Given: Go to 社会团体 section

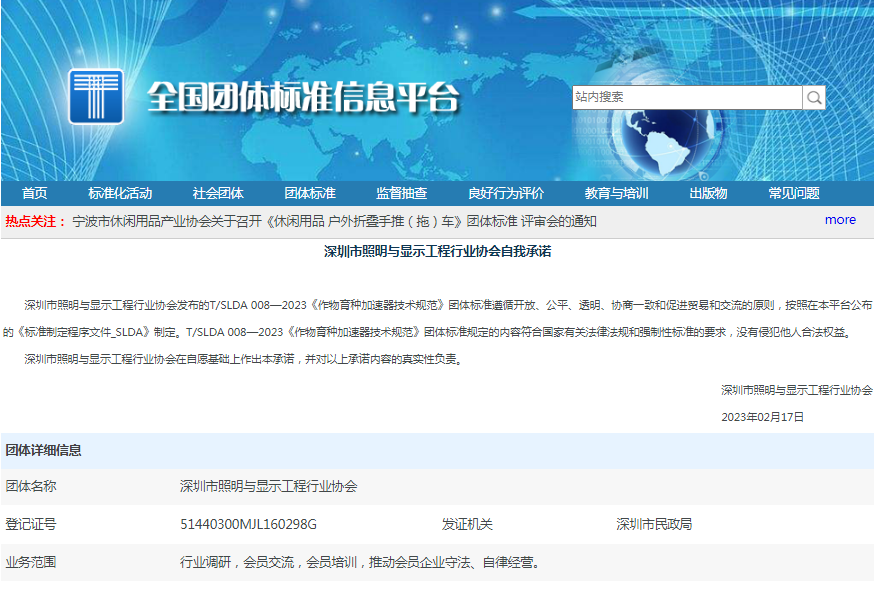Looking at the screenshot, I should coord(218,193).
